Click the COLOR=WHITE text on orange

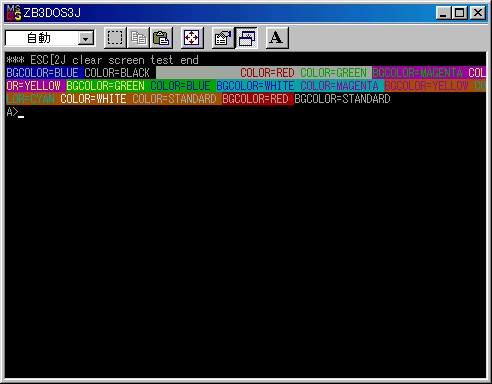click(x=93, y=99)
